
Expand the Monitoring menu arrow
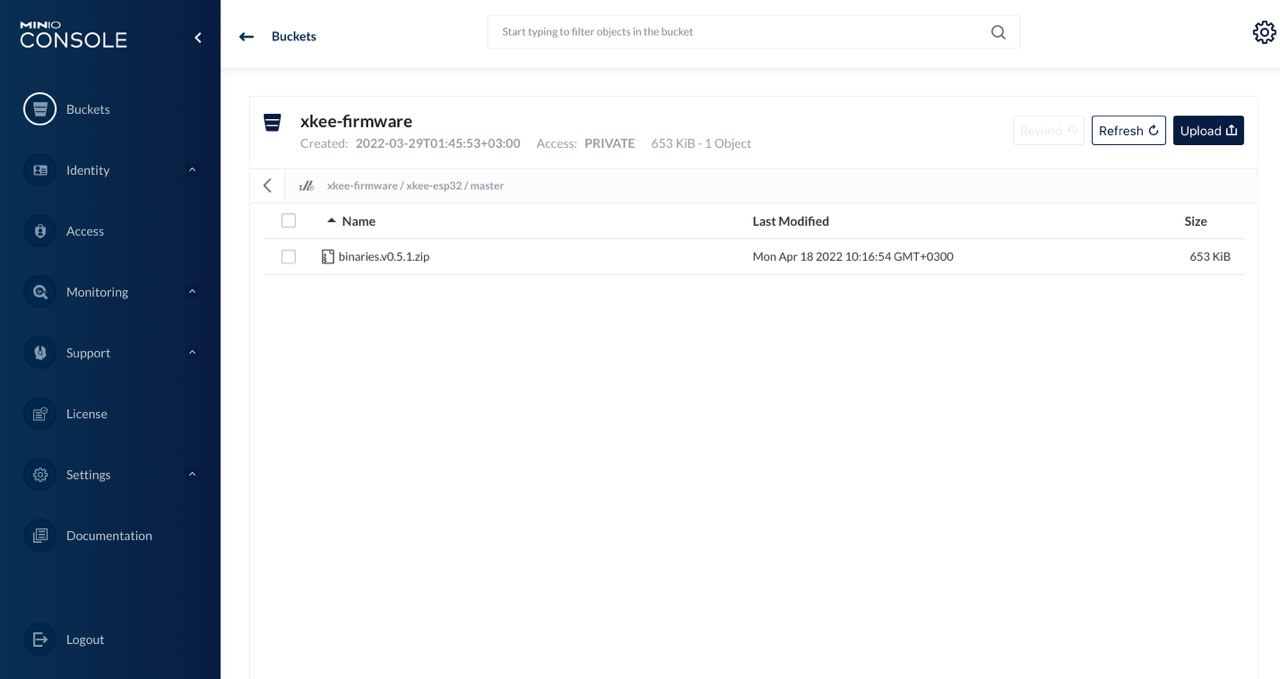(x=192, y=292)
